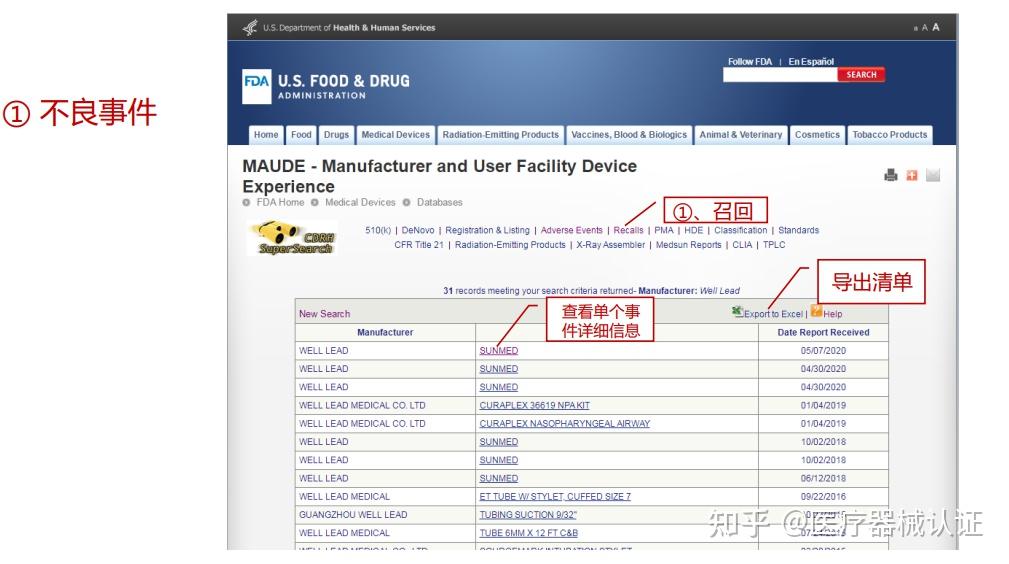This screenshot has height=564, width=1009.
Task: Open the DeNovo database link
Action: click(x=418, y=230)
